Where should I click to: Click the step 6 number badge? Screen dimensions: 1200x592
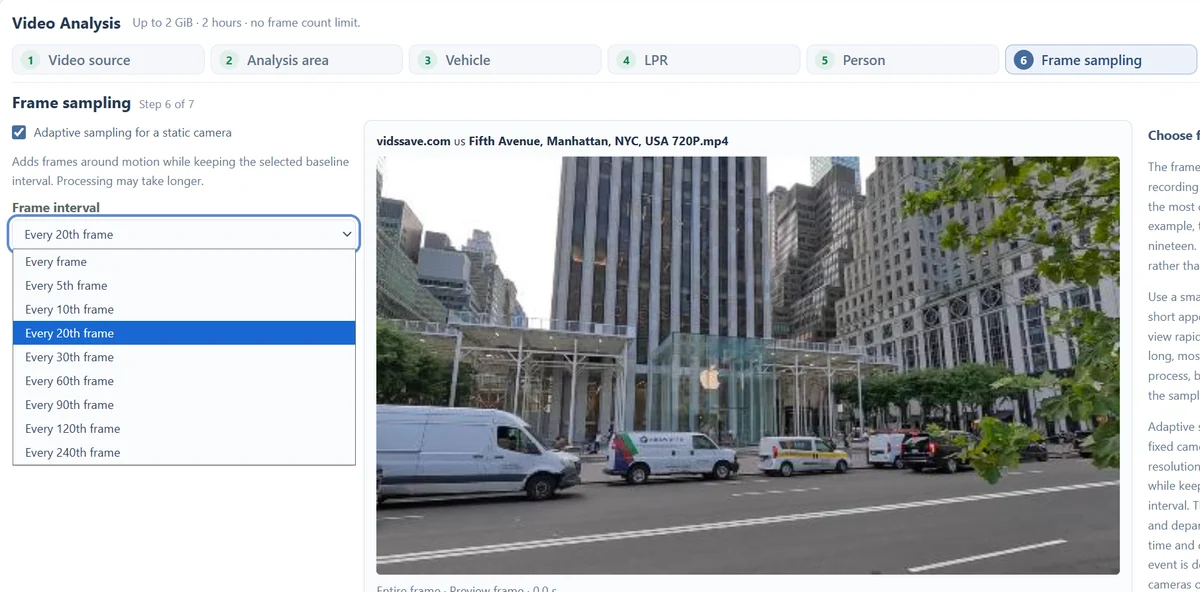(1023, 60)
